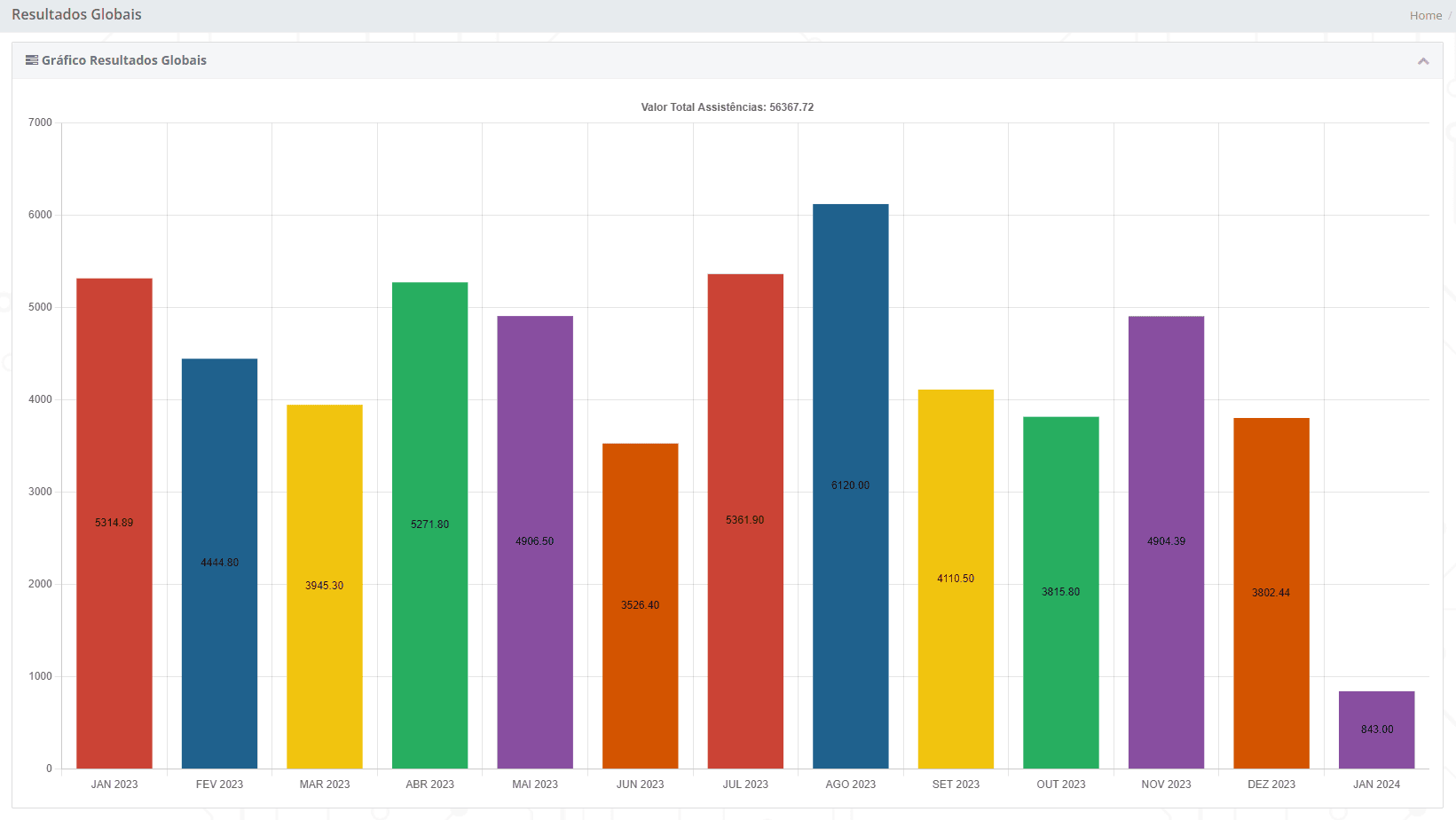The height and width of the screenshot is (820, 1456).
Task: Click the Valor Total Assistências chart title
Action: coord(727,107)
